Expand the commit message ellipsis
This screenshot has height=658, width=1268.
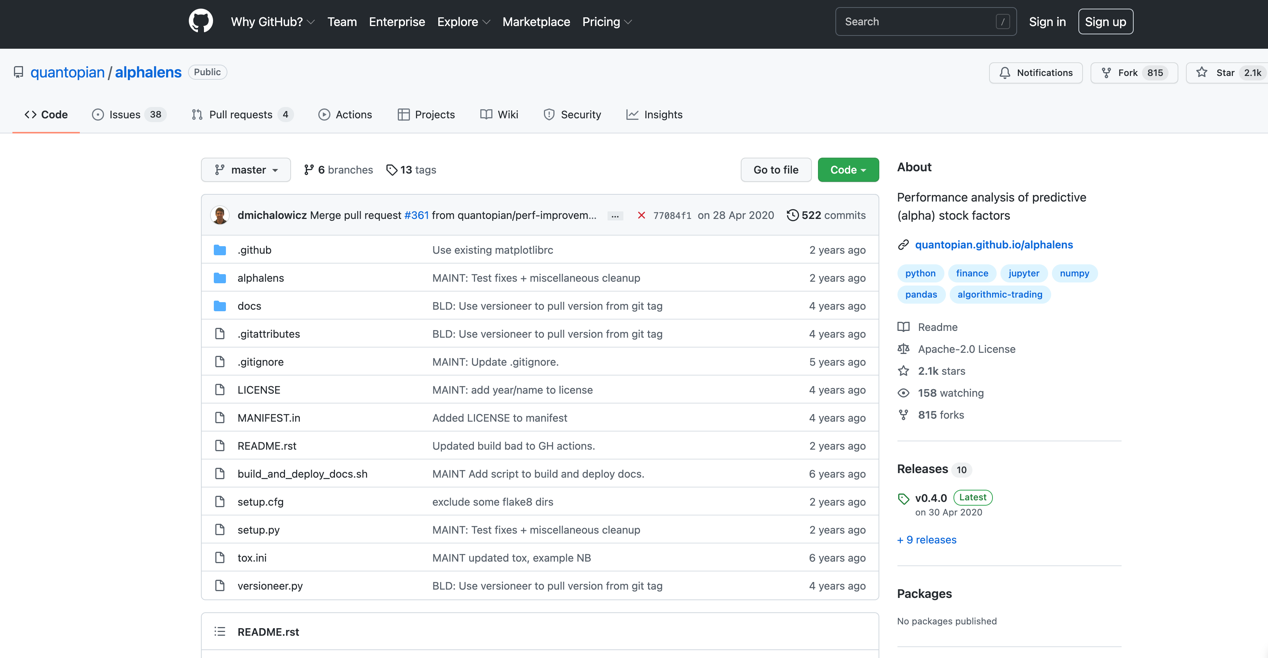coord(615,216)
